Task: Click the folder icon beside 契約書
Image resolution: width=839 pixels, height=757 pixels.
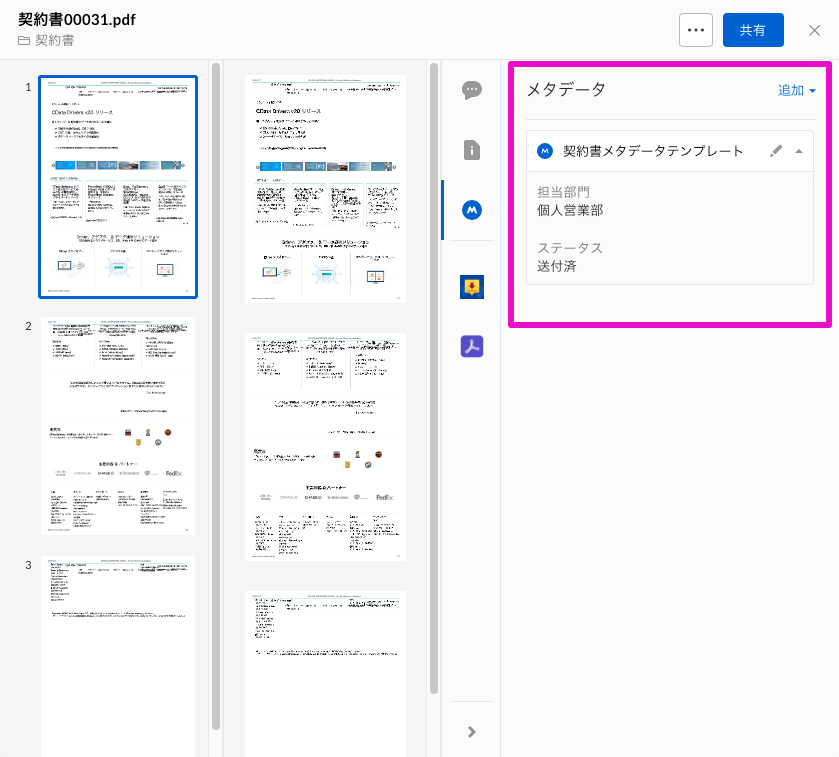Action: pyautogui.click(x=24, y=41)
